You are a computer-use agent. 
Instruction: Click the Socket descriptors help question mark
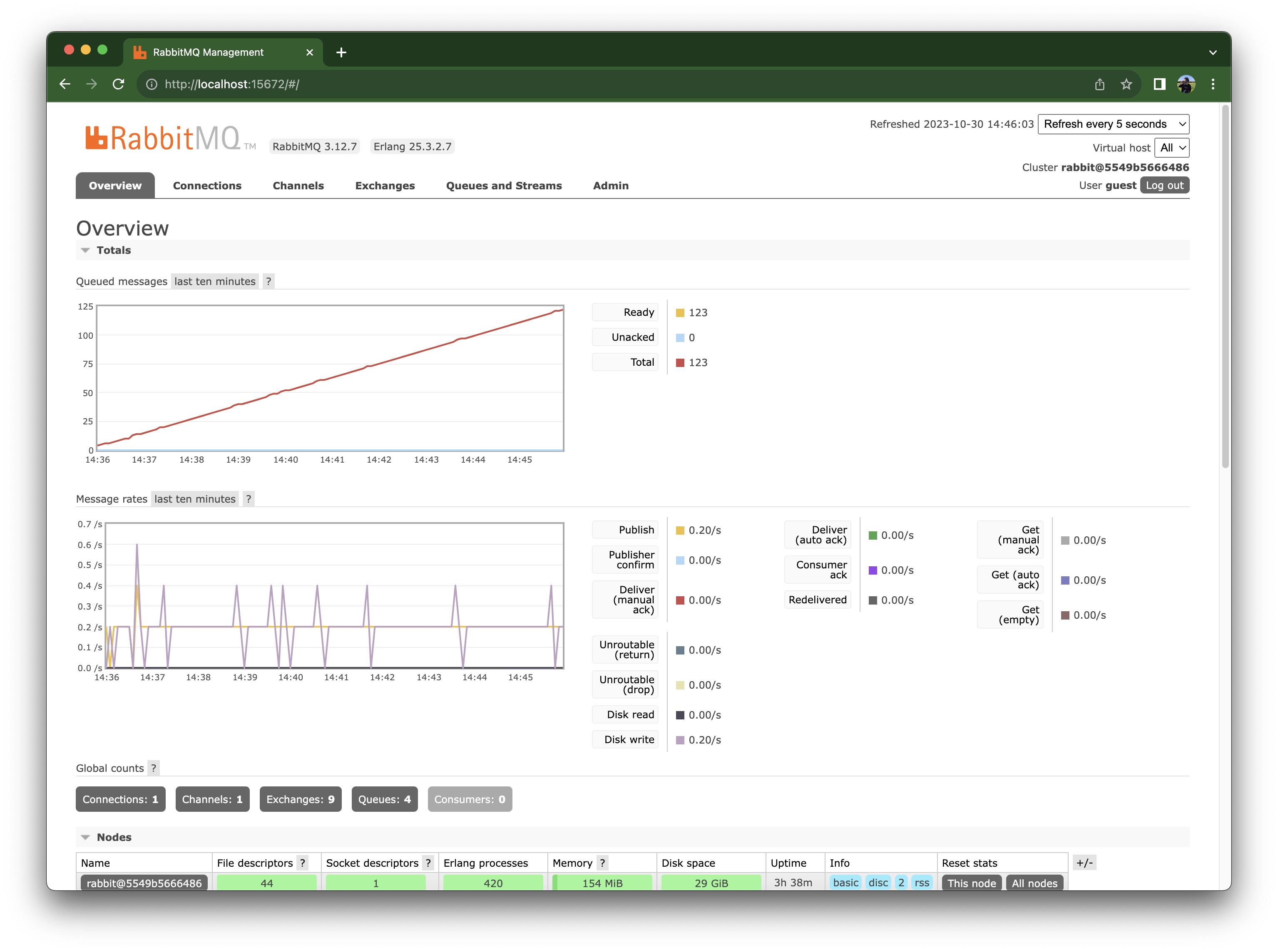coord(428,863)
